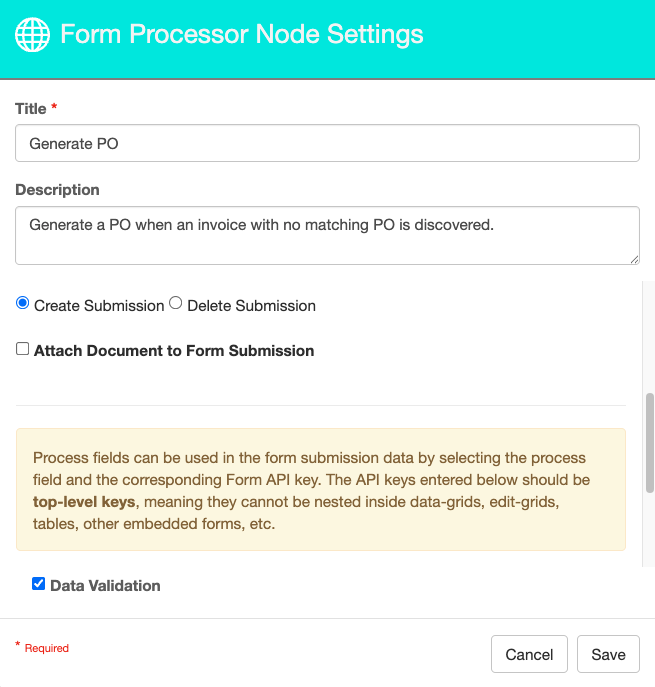655x687 pixels.
Task: Enable the Attach Document to Form Submission checkbox
Action: [23, 350]
